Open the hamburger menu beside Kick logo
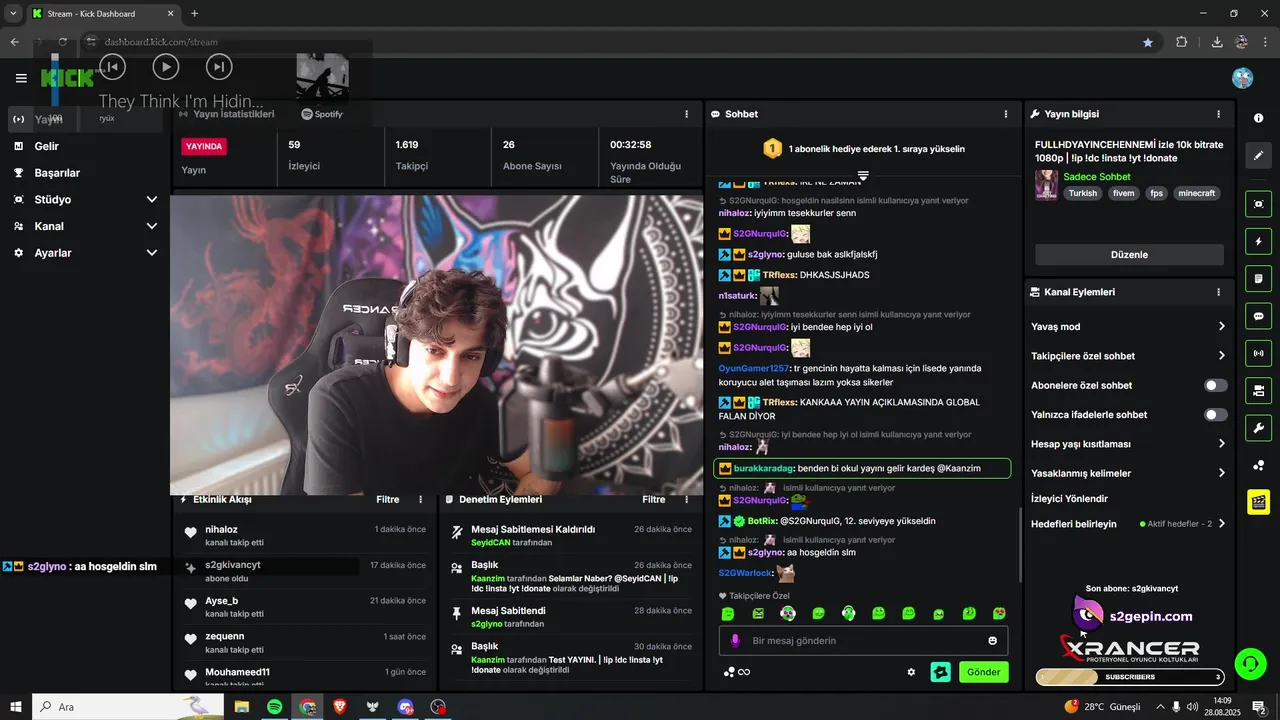The image size is (1280, 720). tap(21, 78)
